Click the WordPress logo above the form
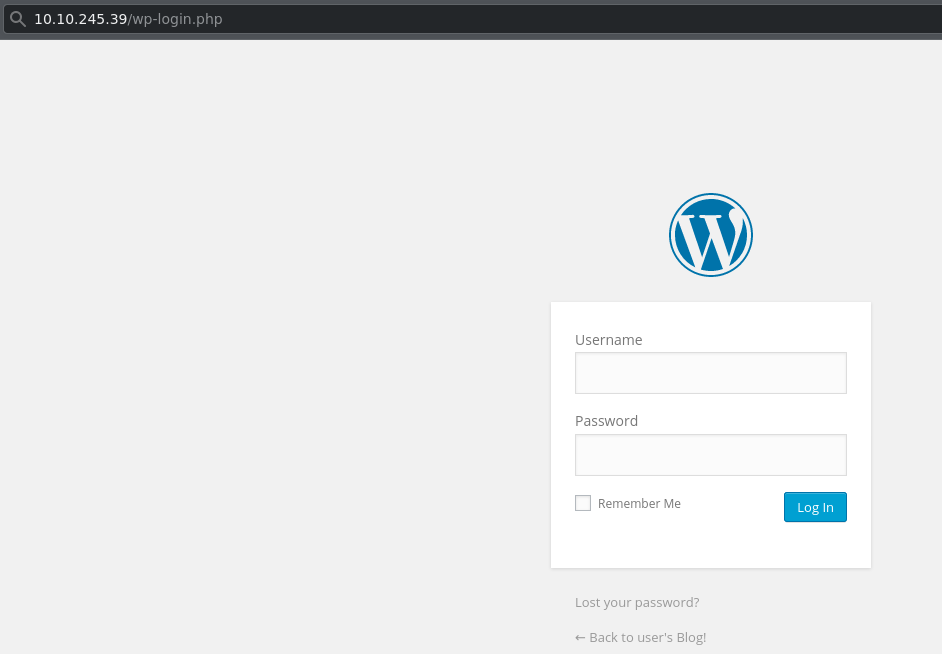This screenshot has height=654, width=942. coord(711,235)
